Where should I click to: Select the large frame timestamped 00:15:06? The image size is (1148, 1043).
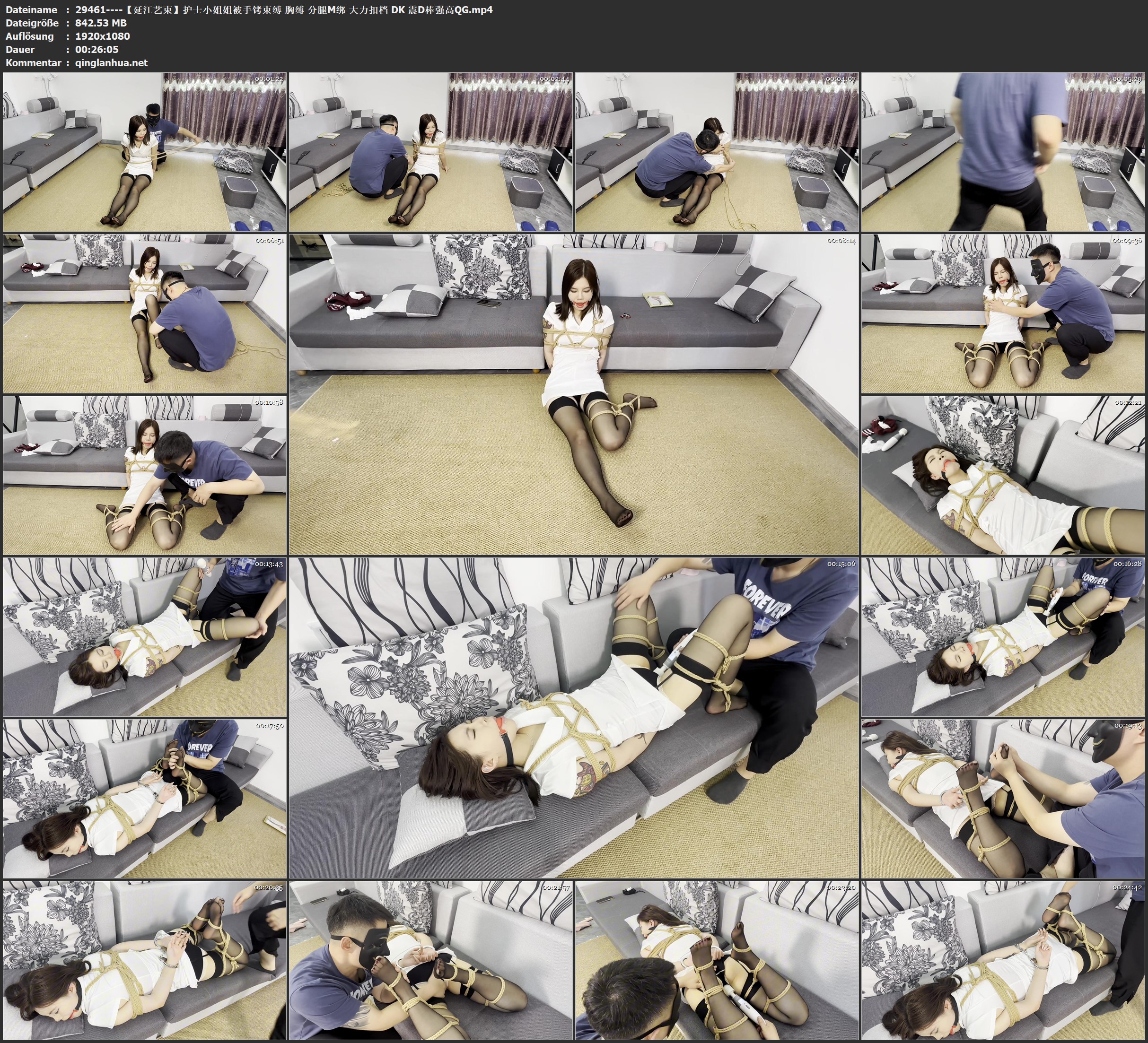tap(573, 717)
